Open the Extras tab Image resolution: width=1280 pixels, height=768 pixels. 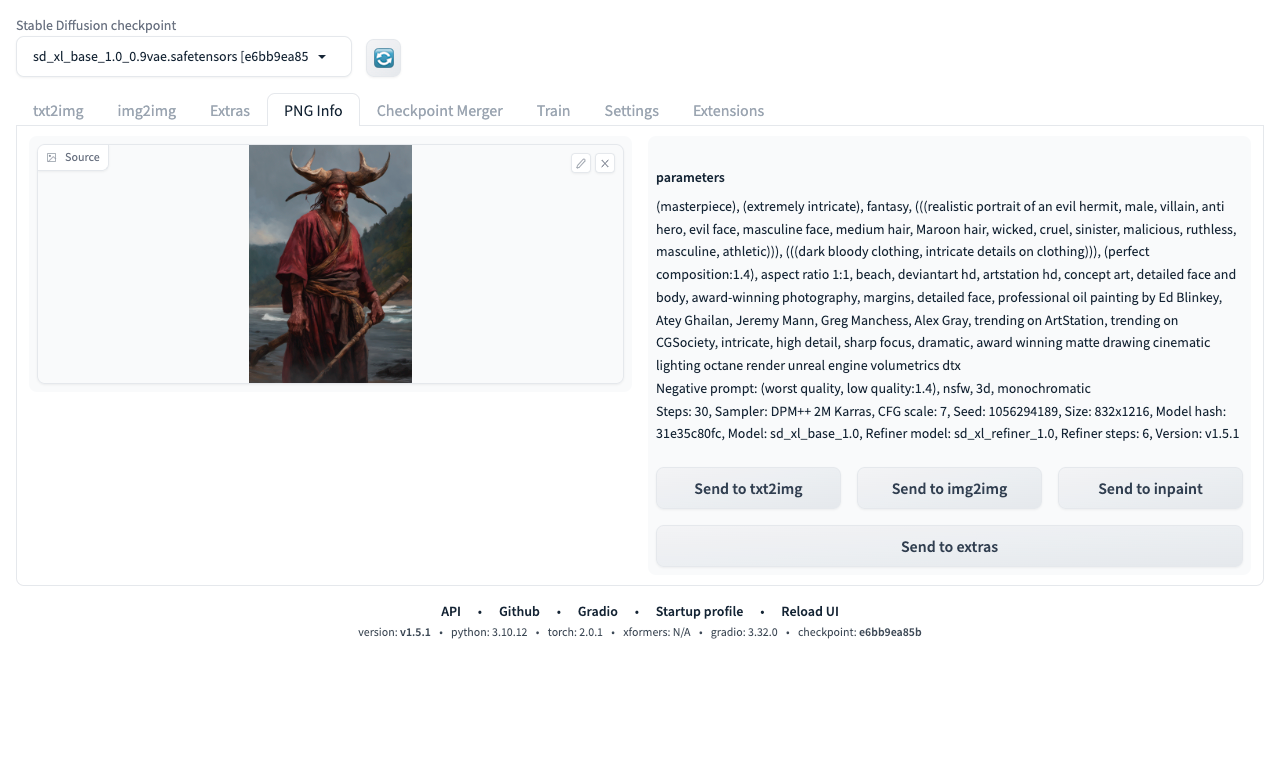pos(230,110)
